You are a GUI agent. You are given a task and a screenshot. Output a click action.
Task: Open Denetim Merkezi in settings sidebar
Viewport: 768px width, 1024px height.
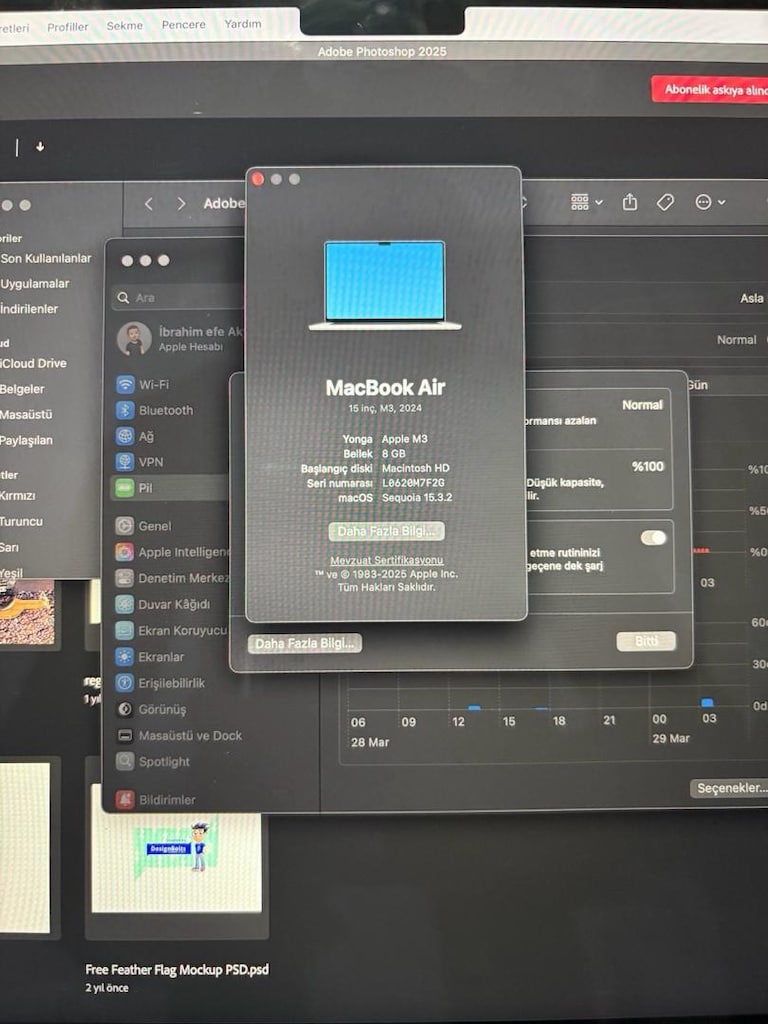click(171, 578)
